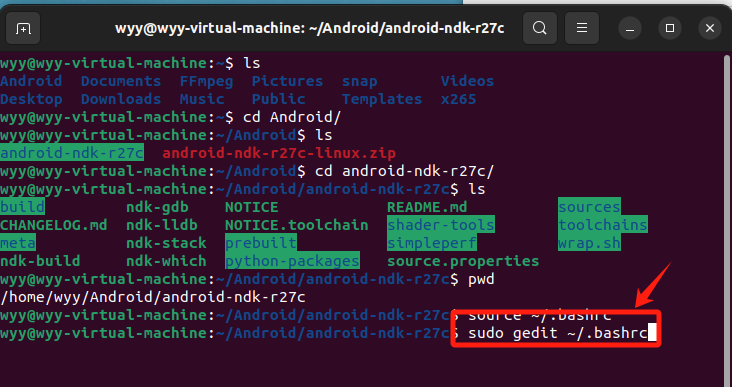
Task: Minimize the terminal window
Action: [x=630, y=29]
